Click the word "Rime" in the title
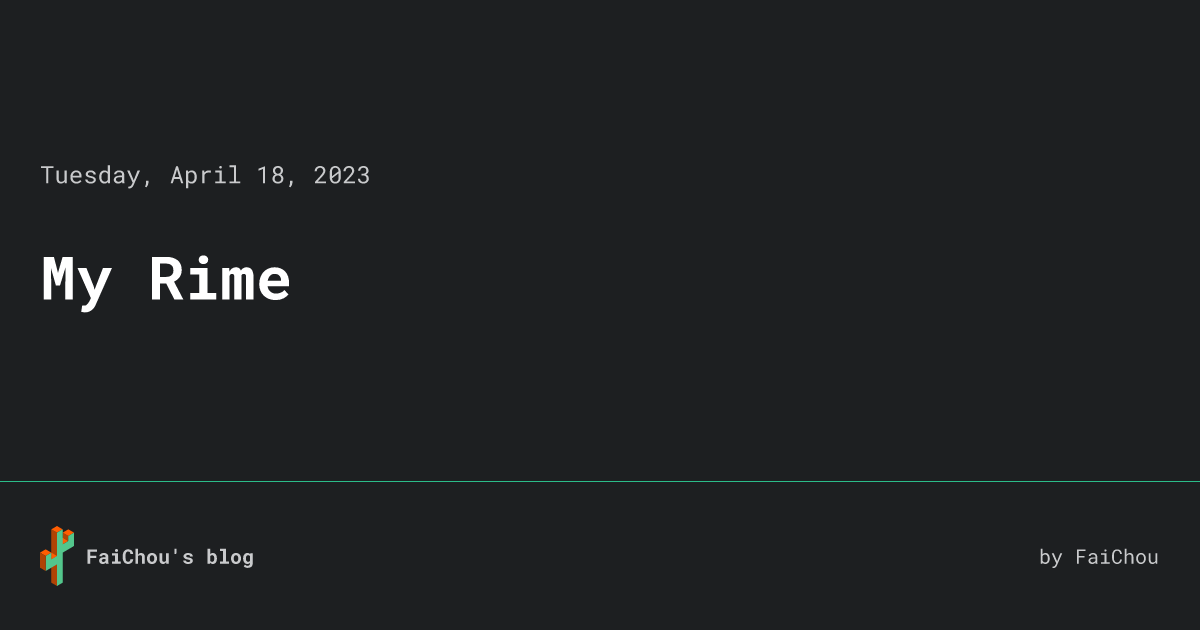This screenshot has height=630, width=1200. (220, 279)
